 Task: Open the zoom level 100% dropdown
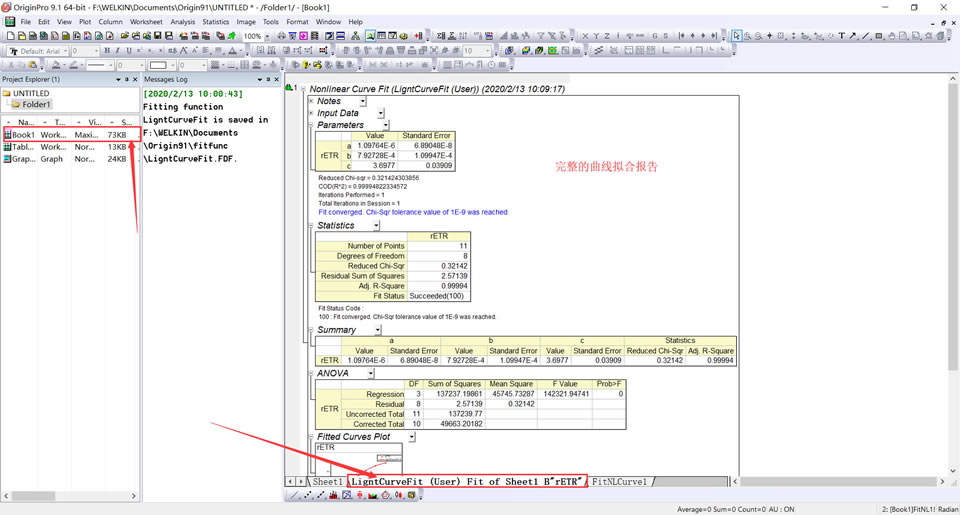(267, 37)
